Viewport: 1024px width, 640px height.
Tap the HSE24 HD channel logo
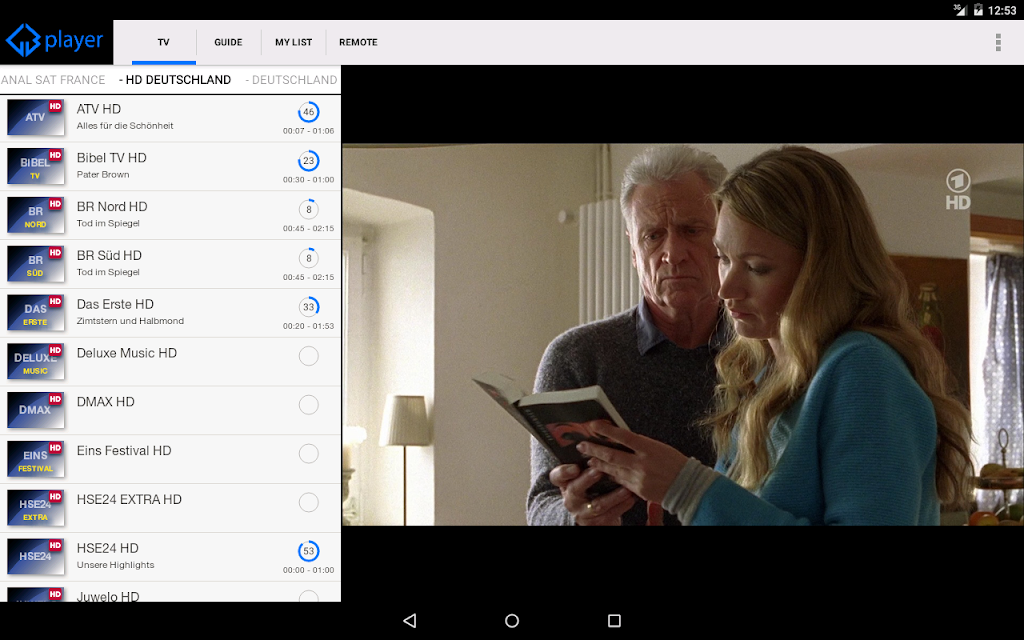click(x=36, y=556)
